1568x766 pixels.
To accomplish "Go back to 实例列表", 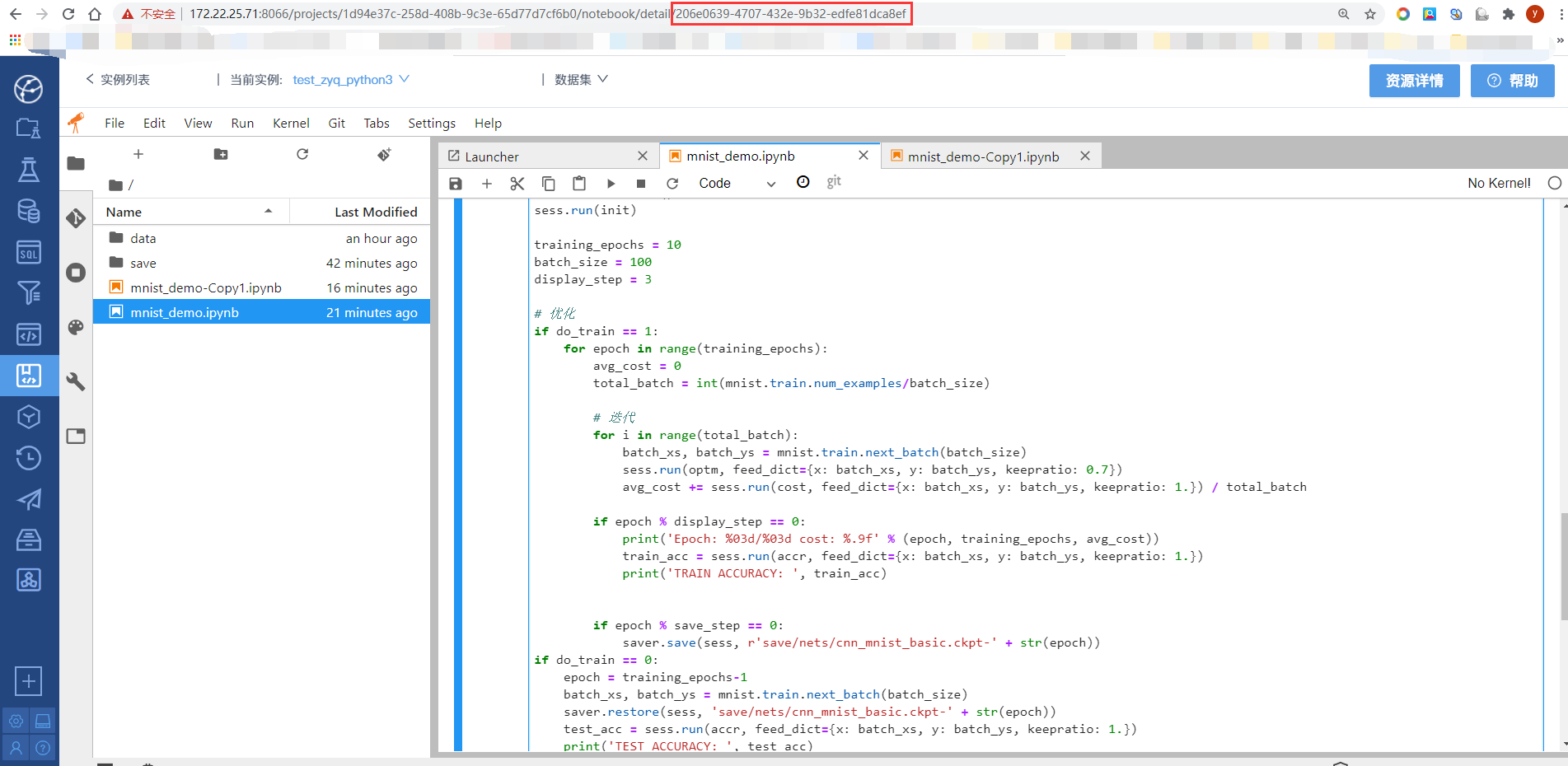I will click(x=118, y=79).
